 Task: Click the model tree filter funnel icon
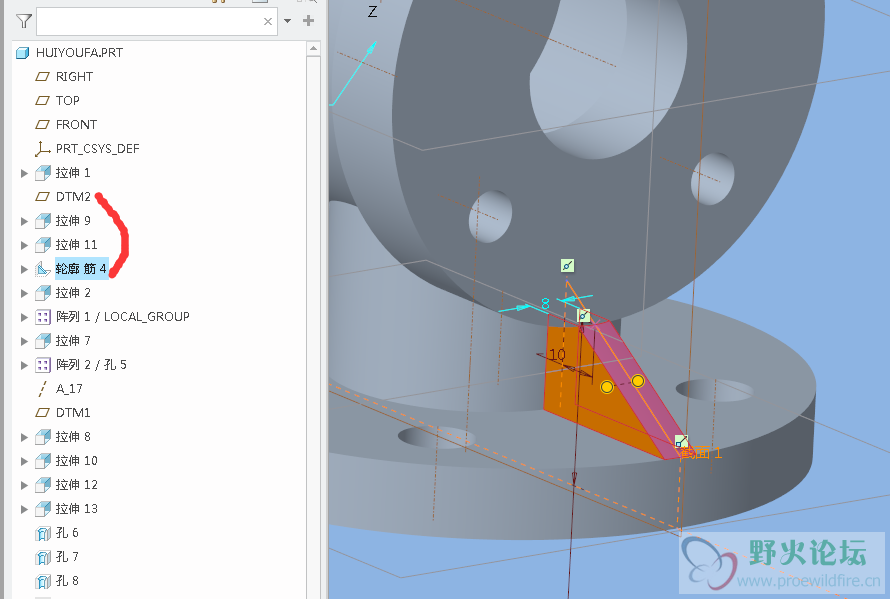pyautogui.click(x=24, y=21)
